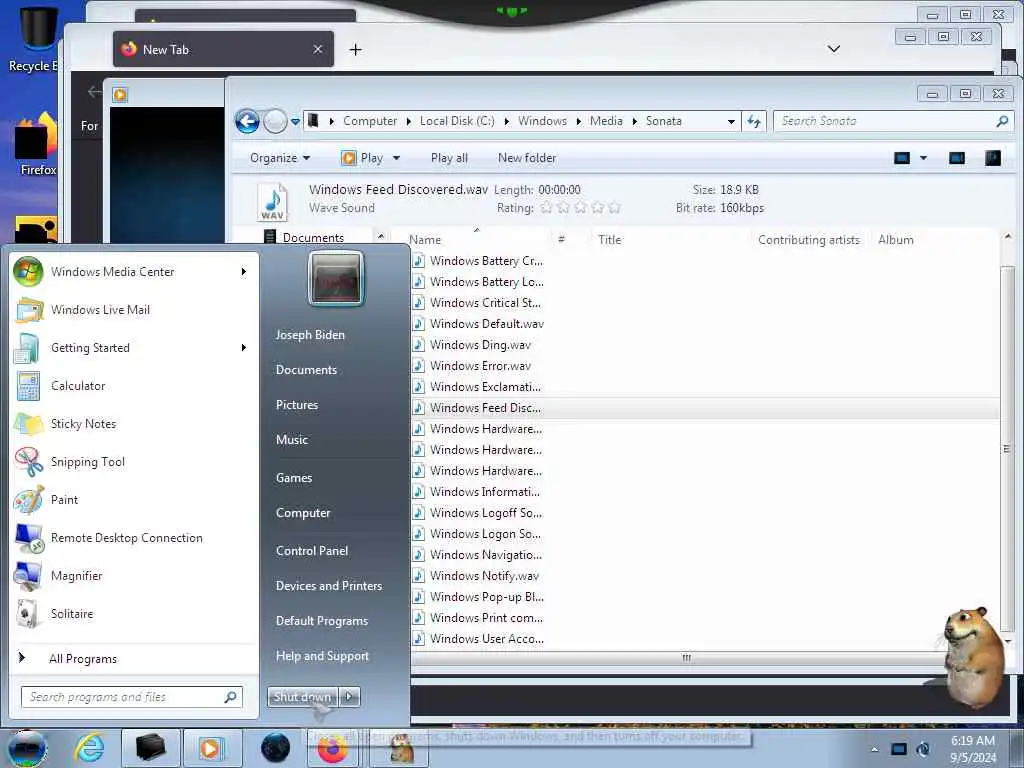The height and width of the screenshot is (768, 1024).
Task: Open Windows Media Player taskbar button
Action: click(x=212, y=748)
